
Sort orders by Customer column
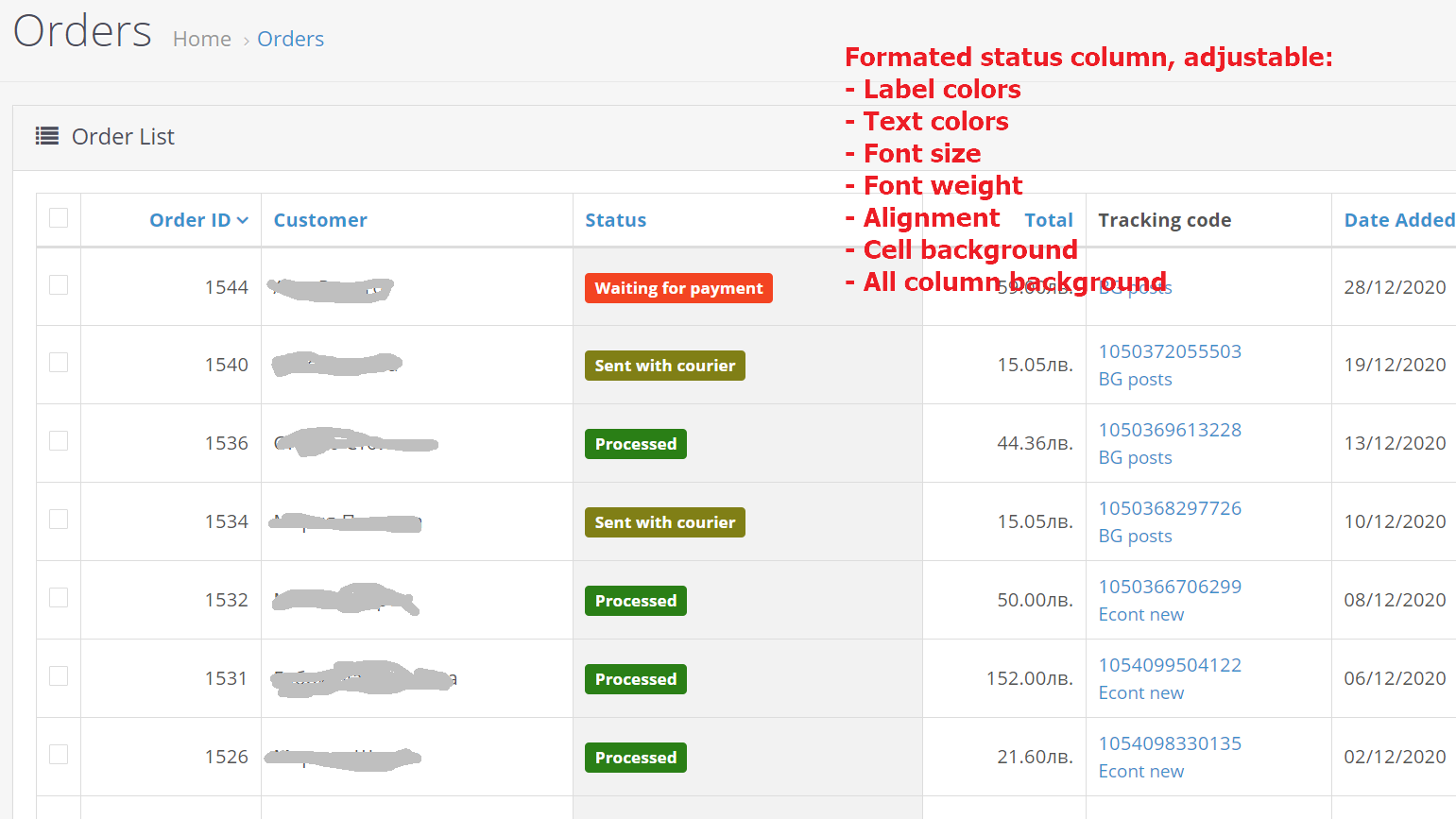pos(320,220)
